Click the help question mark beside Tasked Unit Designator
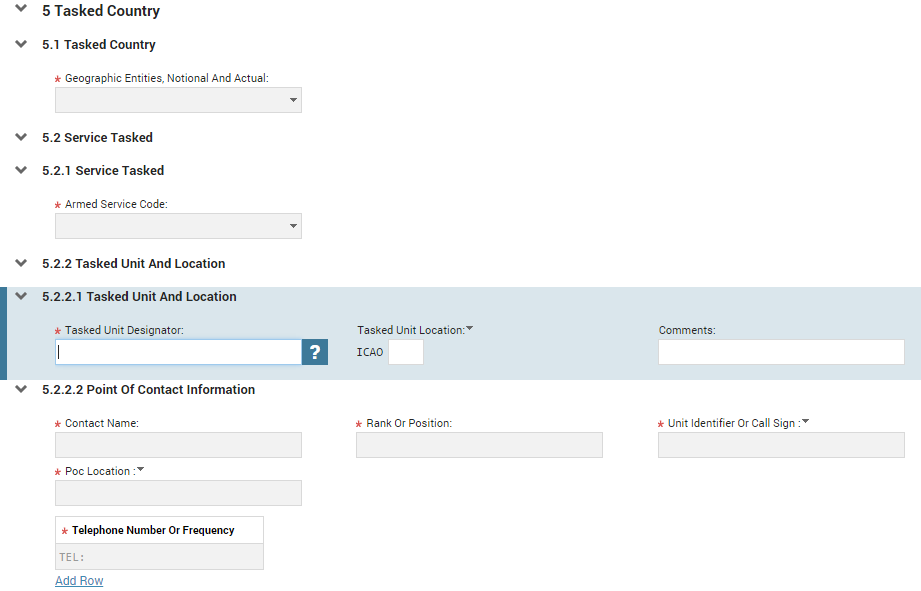921x591 pixels. pyautogui.click(x=315, y=352)
